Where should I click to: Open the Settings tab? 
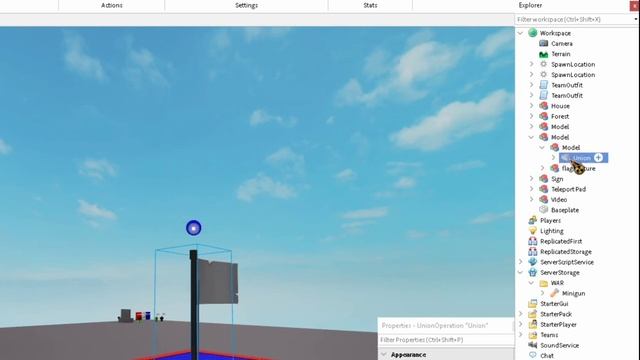[x=246, y=5]
